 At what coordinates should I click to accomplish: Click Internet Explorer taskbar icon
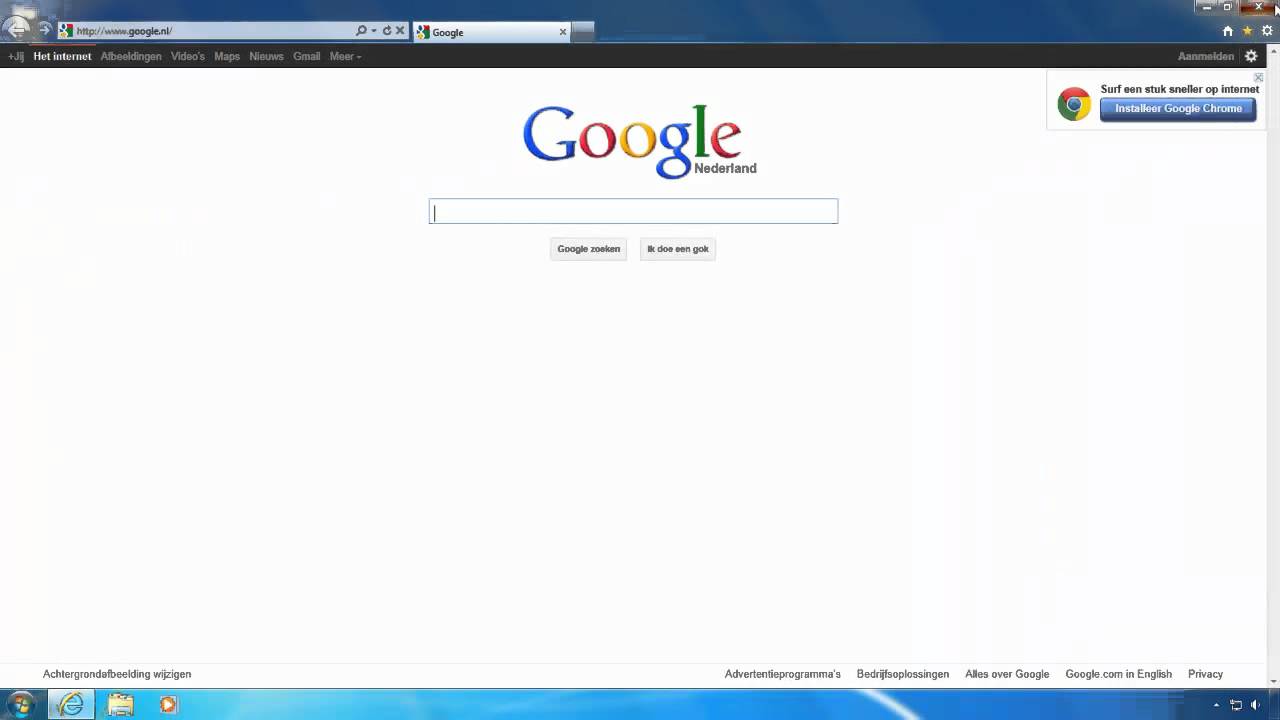(x=72, y=704)
